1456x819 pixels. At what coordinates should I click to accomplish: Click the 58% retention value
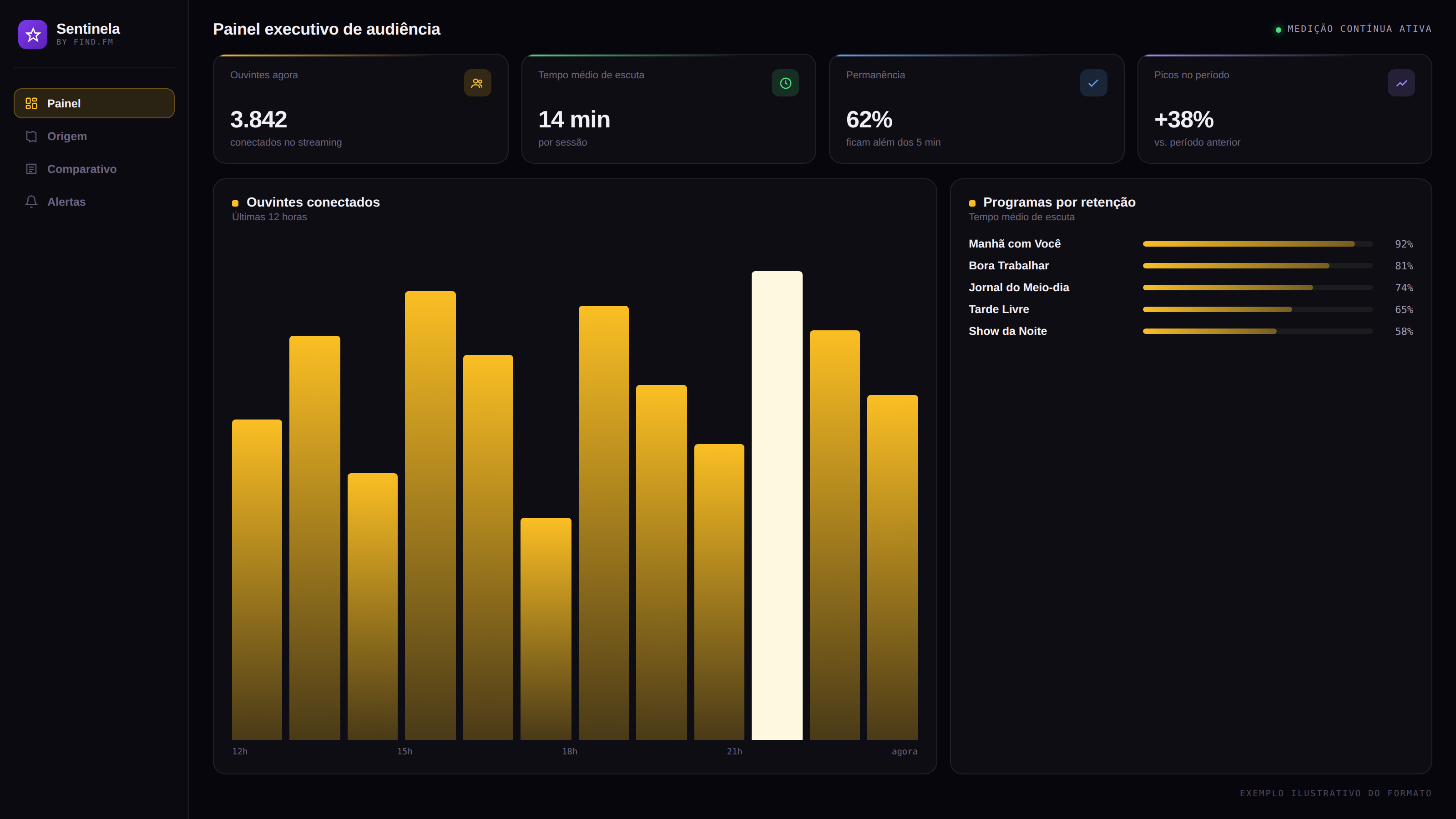pos(1404,332)
